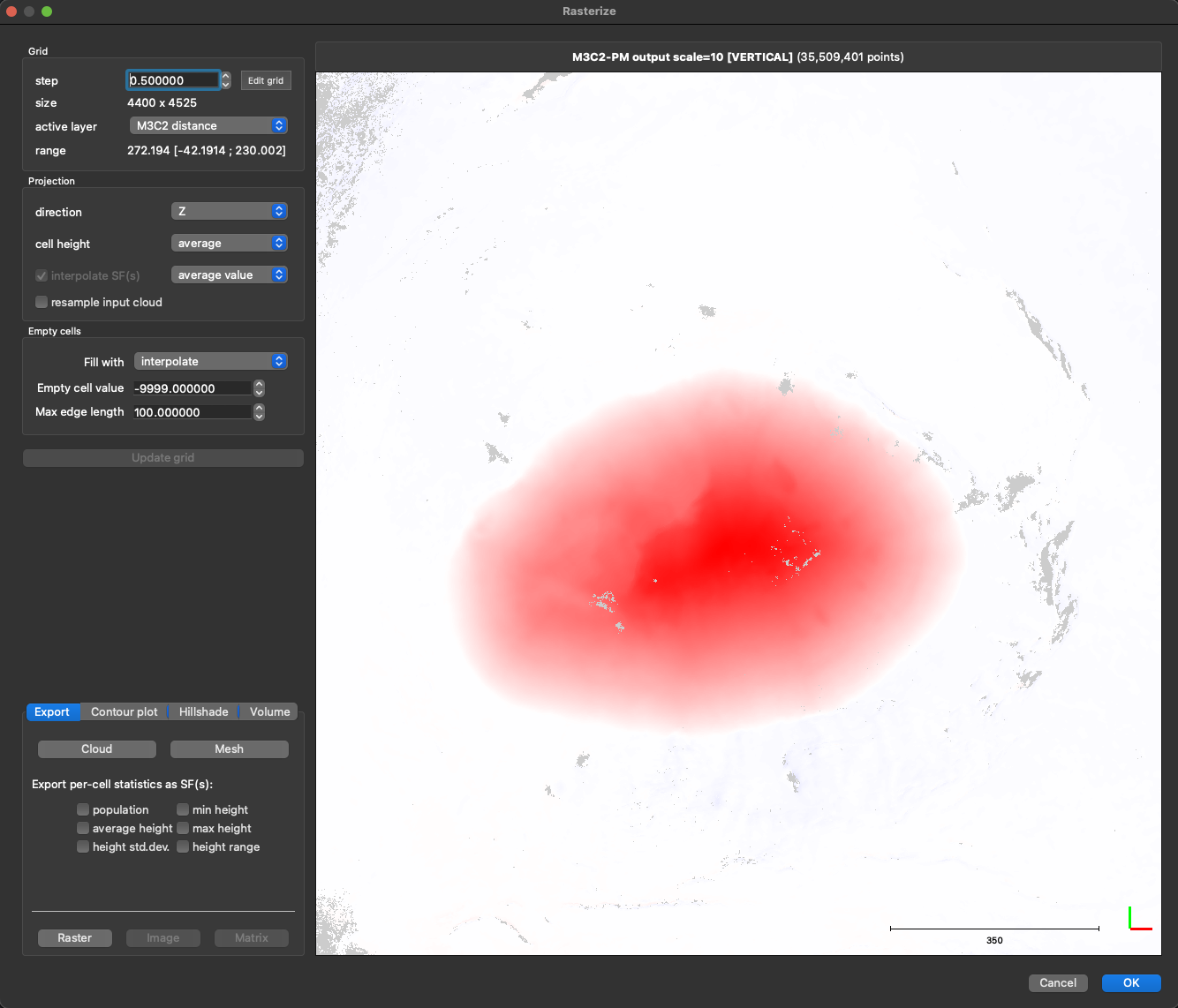Switch to the Contour plot tab
The width and height of the screenshot is (1178, 1008).
point(124,711)
